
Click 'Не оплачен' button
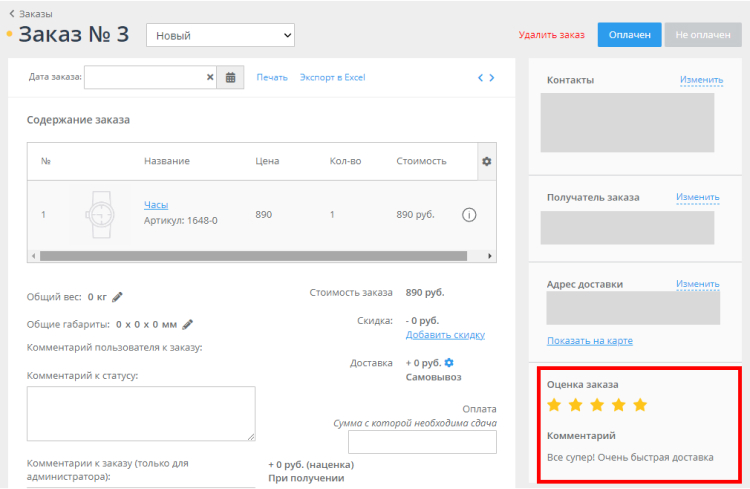pyautogui.click(x=703, y=35)
